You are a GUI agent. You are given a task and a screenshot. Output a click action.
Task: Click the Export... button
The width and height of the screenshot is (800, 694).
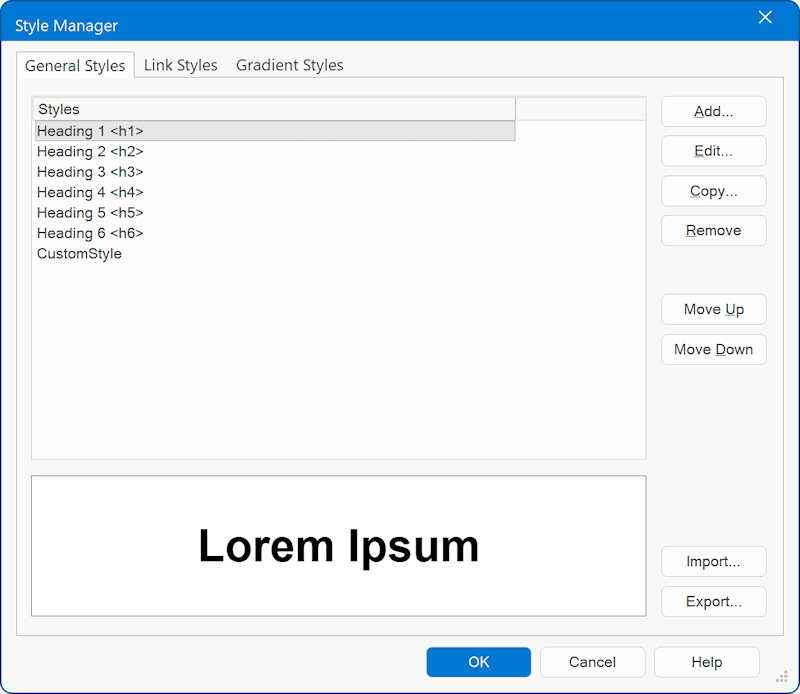[713, 602]
